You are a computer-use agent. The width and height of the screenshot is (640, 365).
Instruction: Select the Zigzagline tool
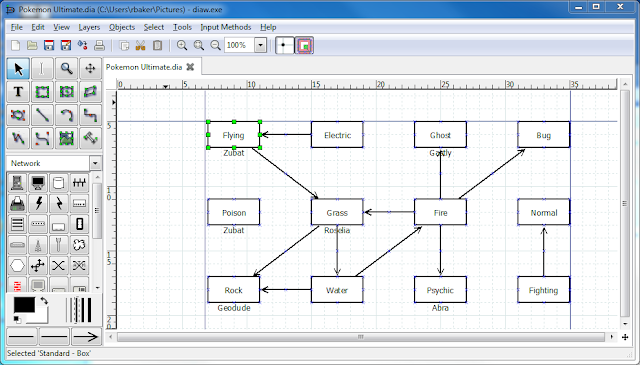[x=90, y=115]
